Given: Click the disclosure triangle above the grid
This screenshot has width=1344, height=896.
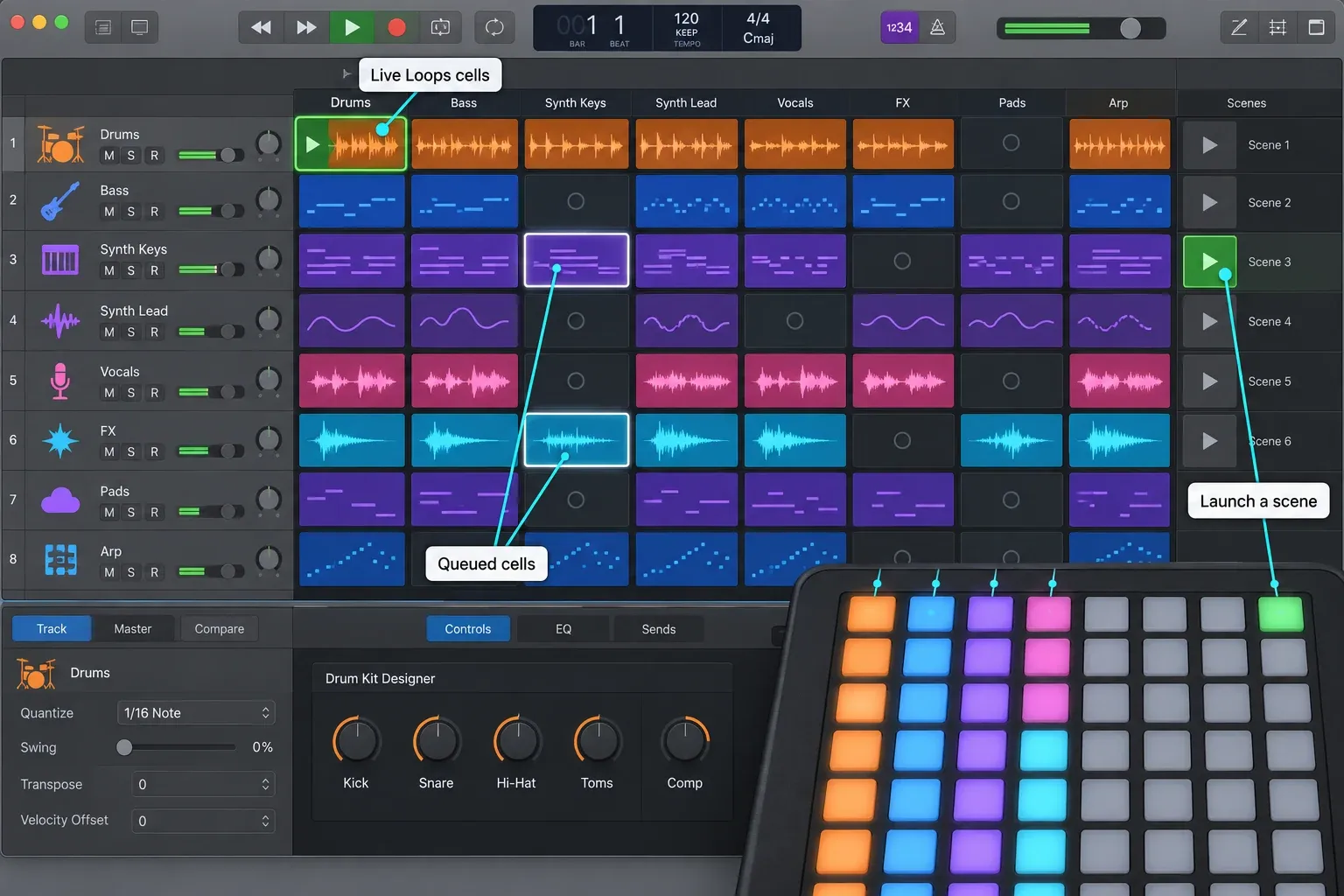Looking at the screenshot, I should [x=346, y=73].
